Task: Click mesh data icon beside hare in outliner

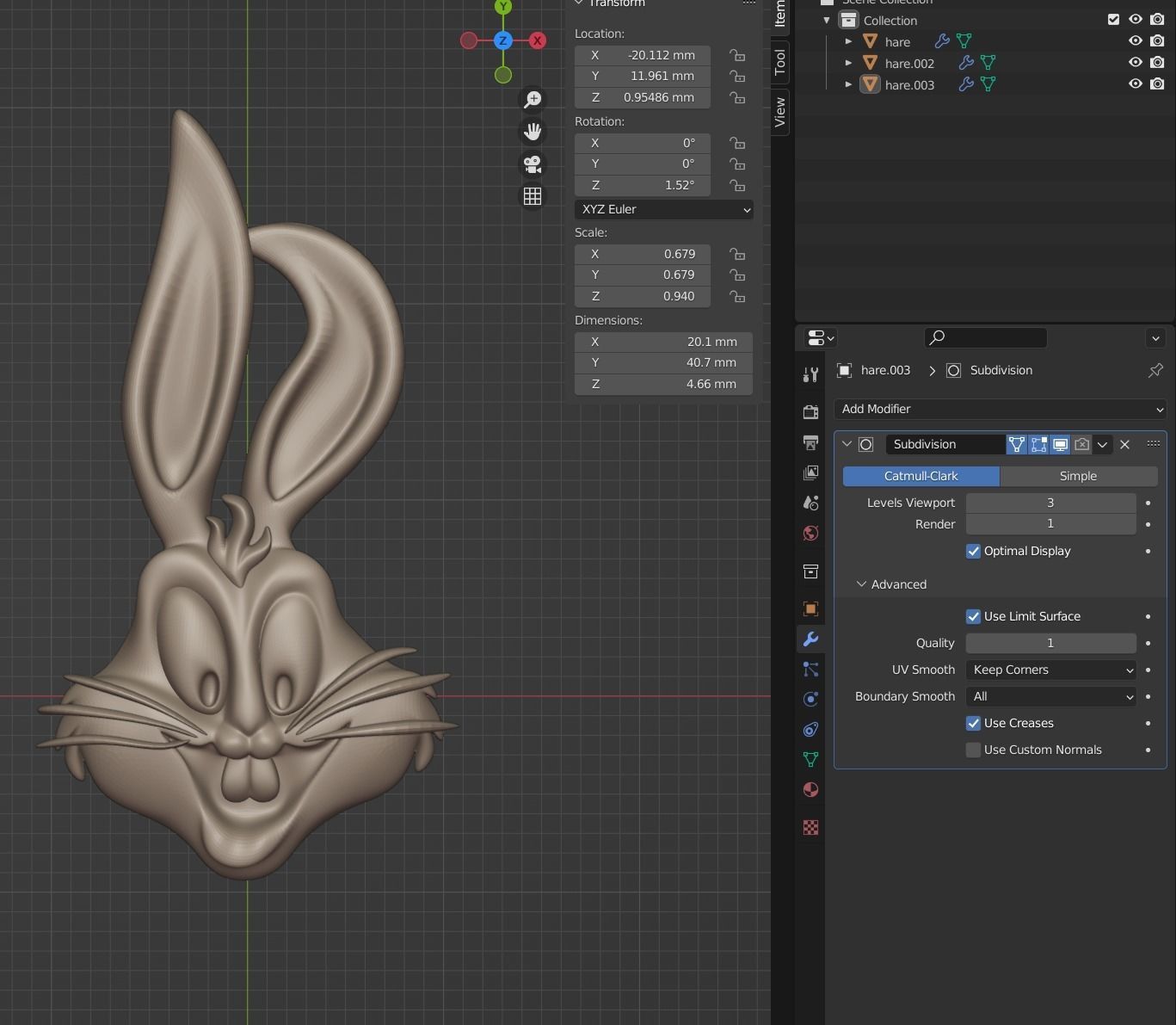Action: [964, 41]
